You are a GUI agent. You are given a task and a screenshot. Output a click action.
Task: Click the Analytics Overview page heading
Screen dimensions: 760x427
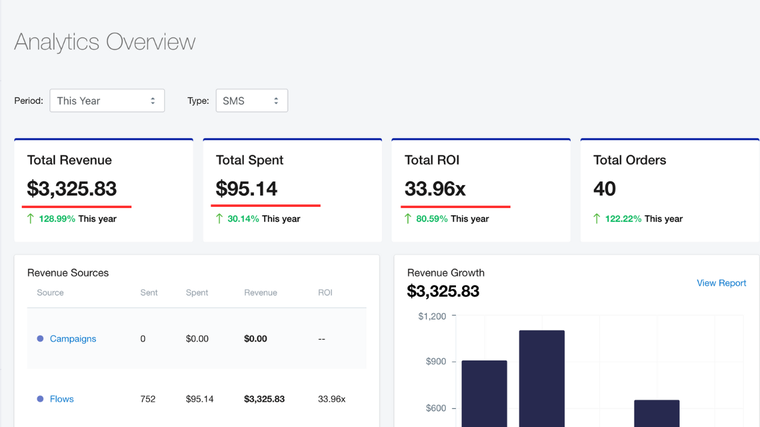tap(105, 42)
